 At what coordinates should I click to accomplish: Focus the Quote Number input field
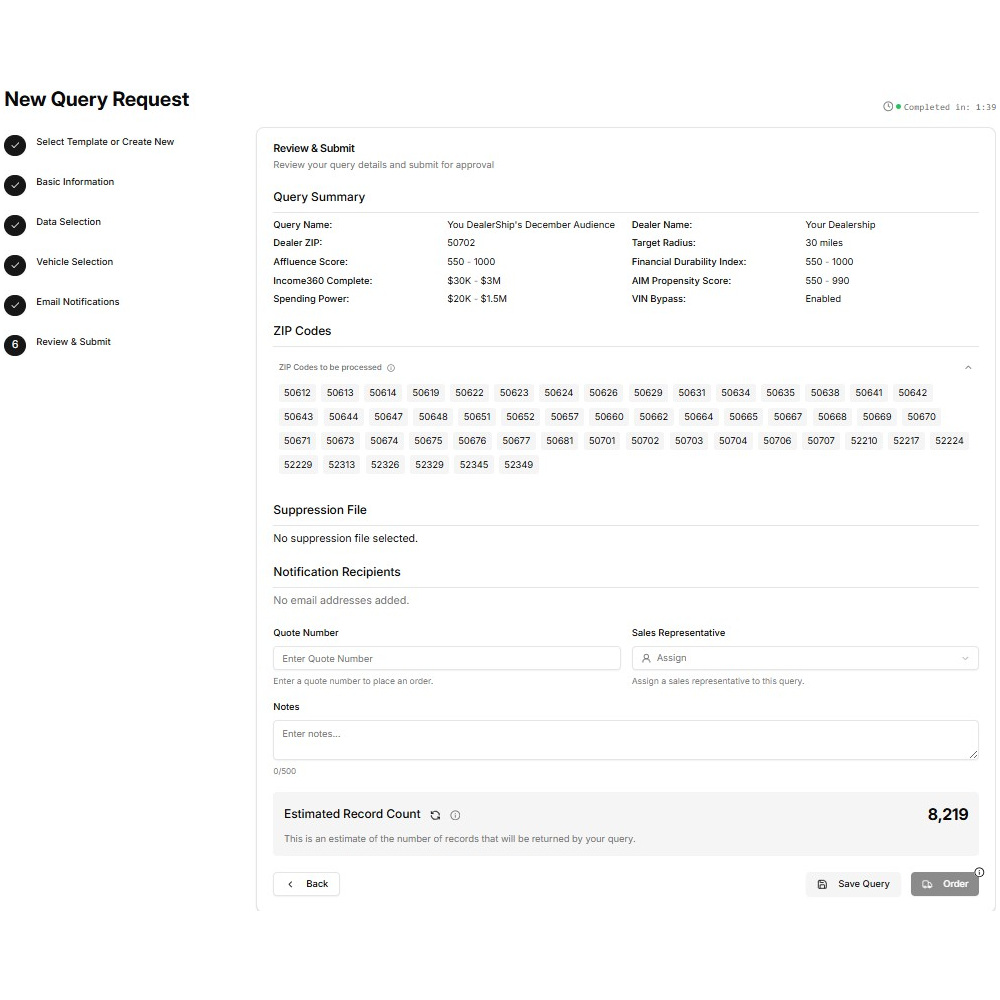tap(446, 658)
